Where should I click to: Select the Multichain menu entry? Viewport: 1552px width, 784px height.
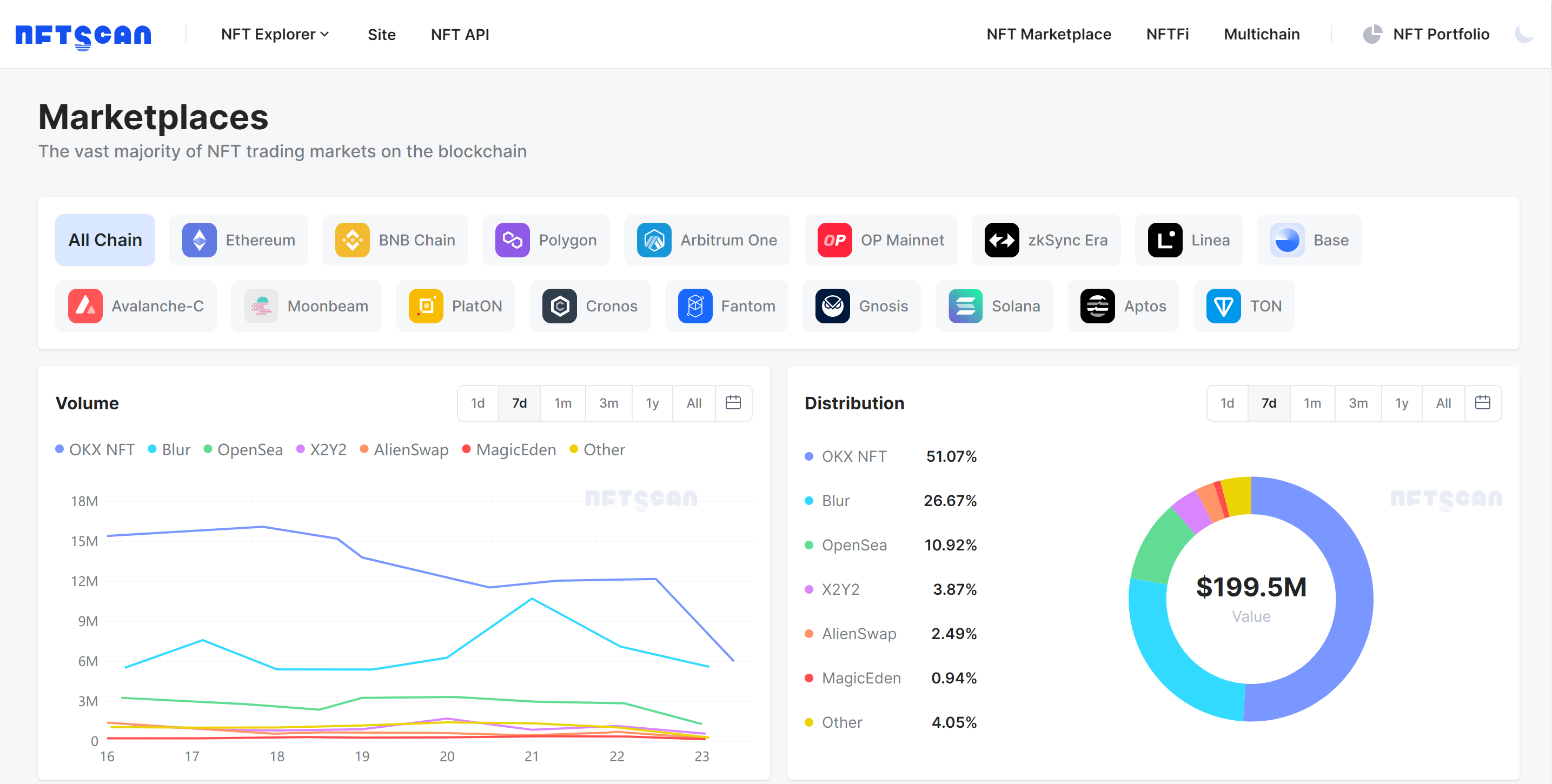(1262, 35)
